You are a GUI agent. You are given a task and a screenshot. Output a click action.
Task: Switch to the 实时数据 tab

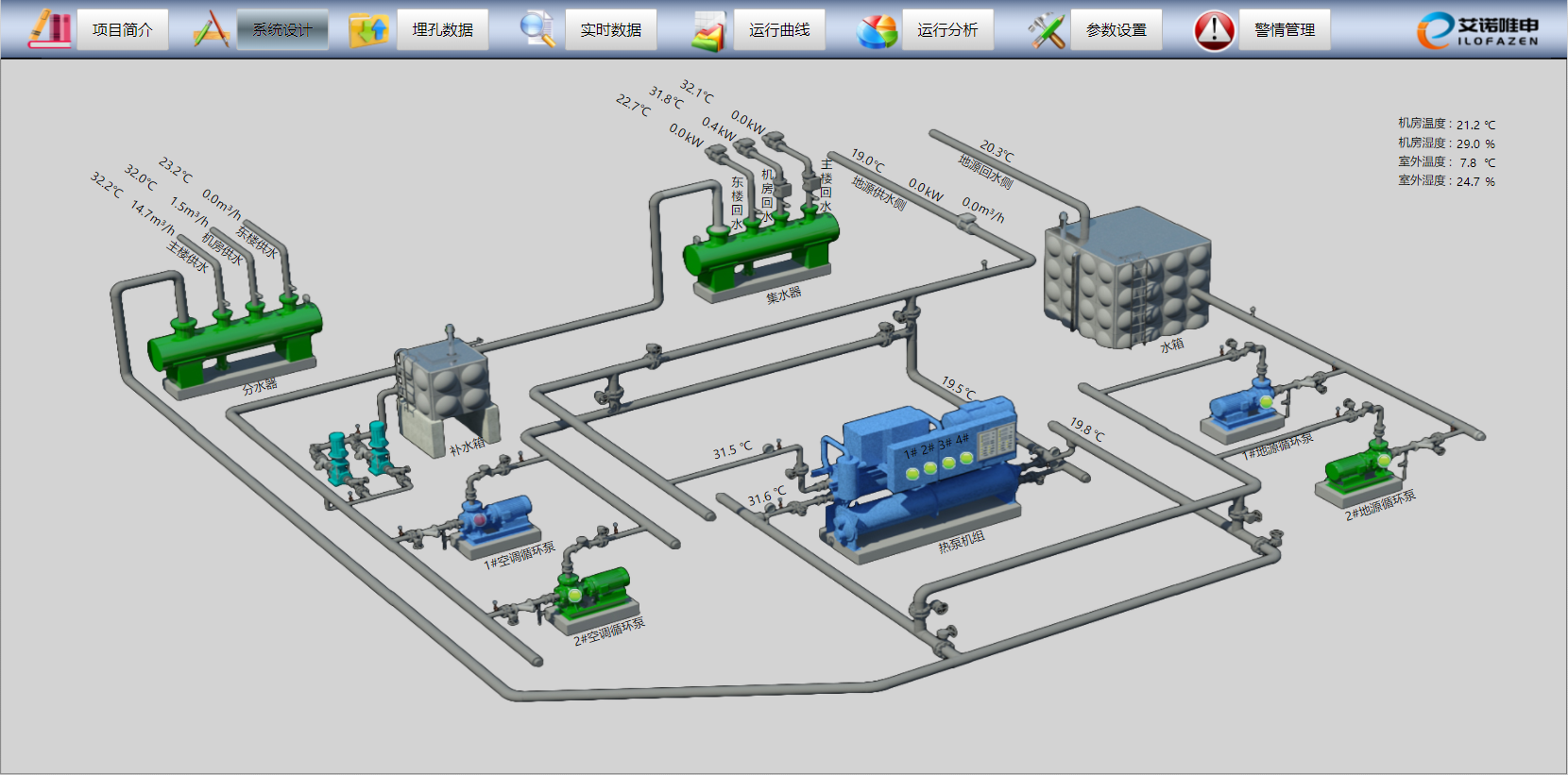(x=611, y=30)
